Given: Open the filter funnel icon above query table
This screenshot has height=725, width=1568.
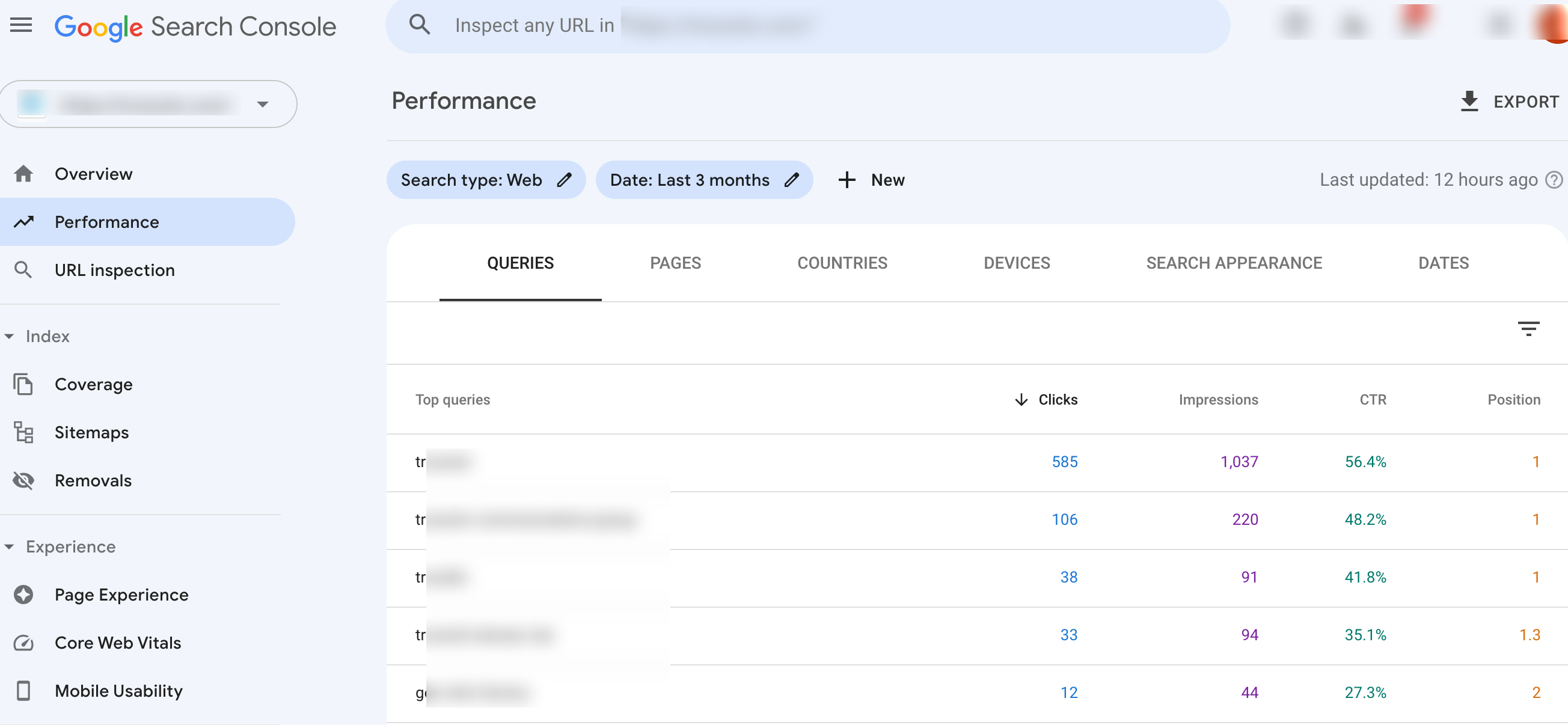Looking at the screenshot, I should pyautogui.click(x=1530, y=329).
